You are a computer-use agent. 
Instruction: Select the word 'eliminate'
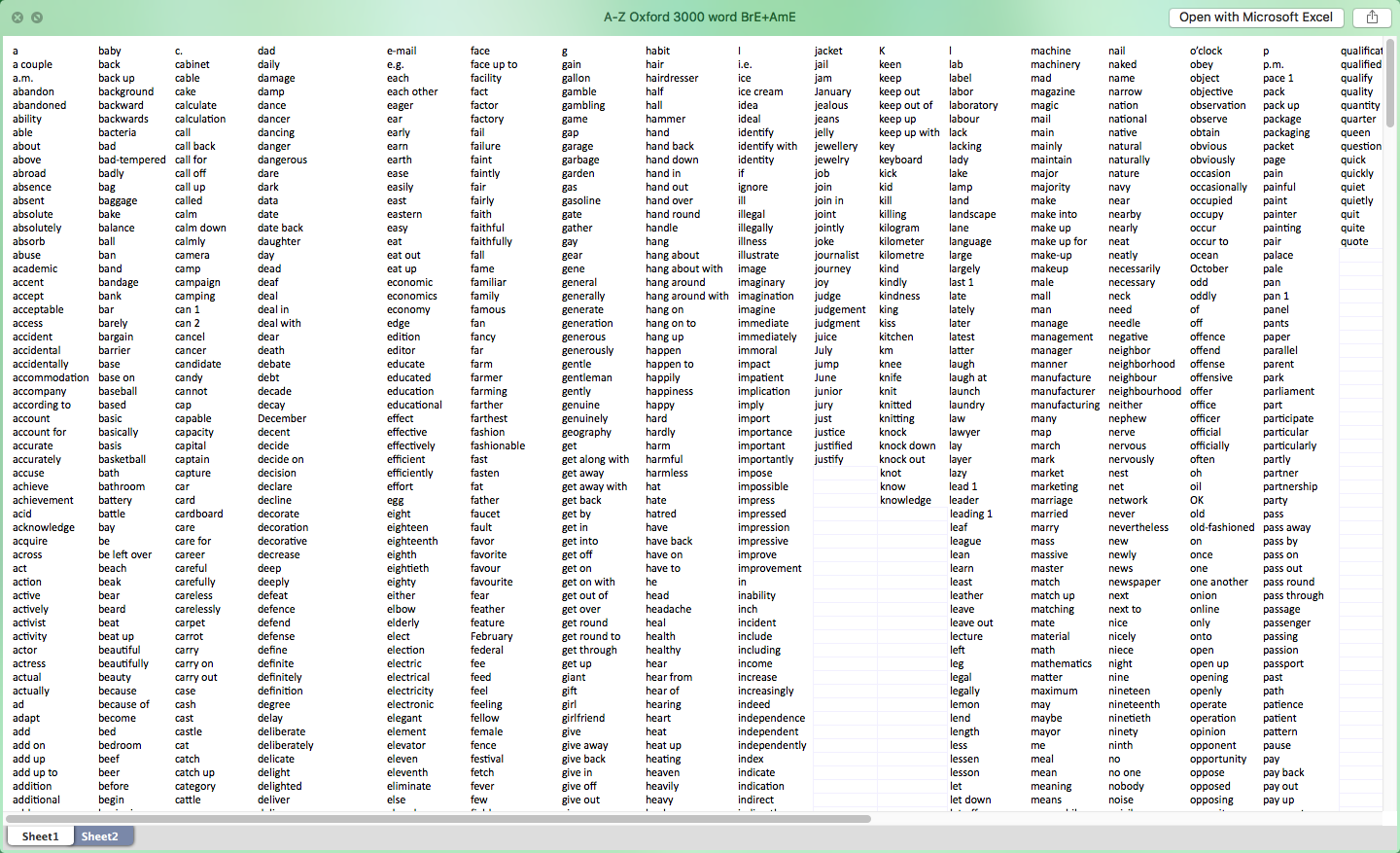point(408,786)
